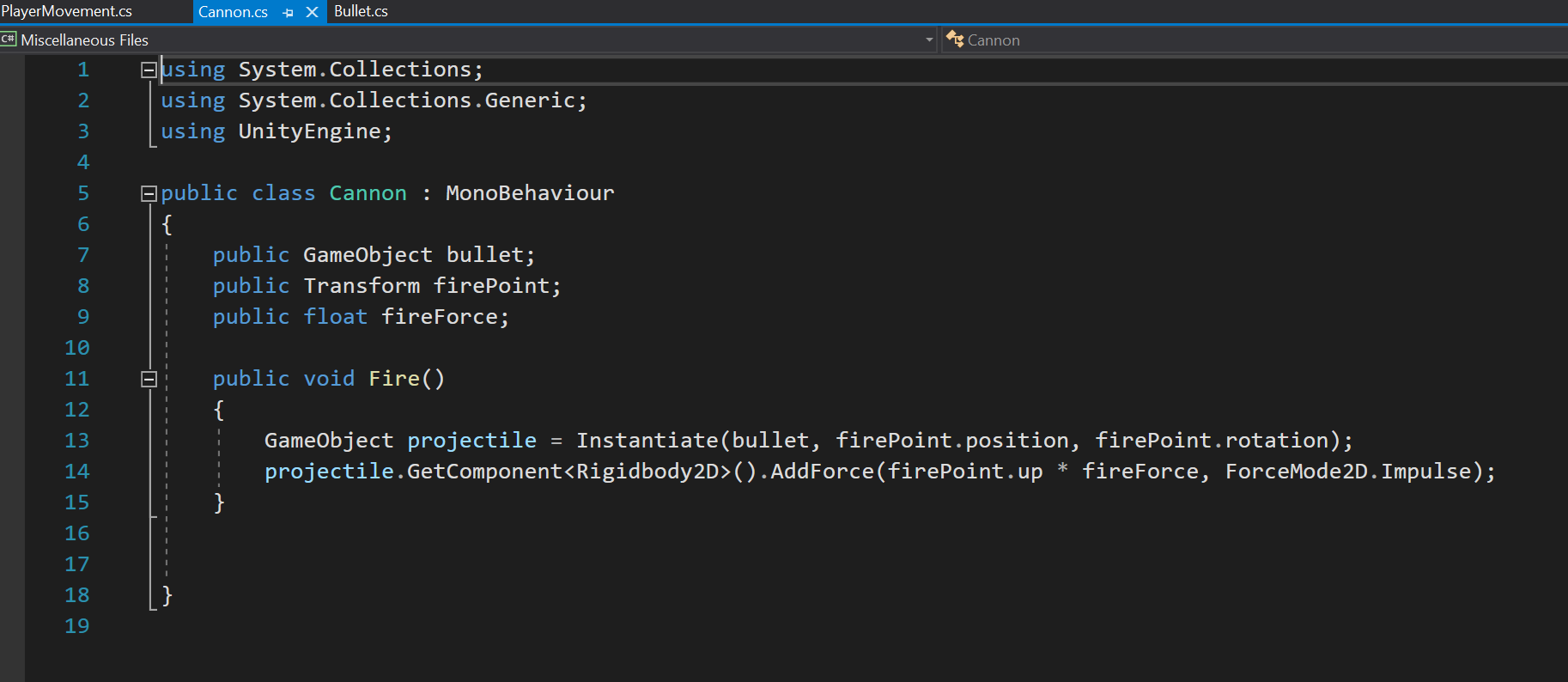Image resolution: width=1568 pixels, height=682 pixels.
Task: Click the closing brace on line 18
Action: coord(167,595)
